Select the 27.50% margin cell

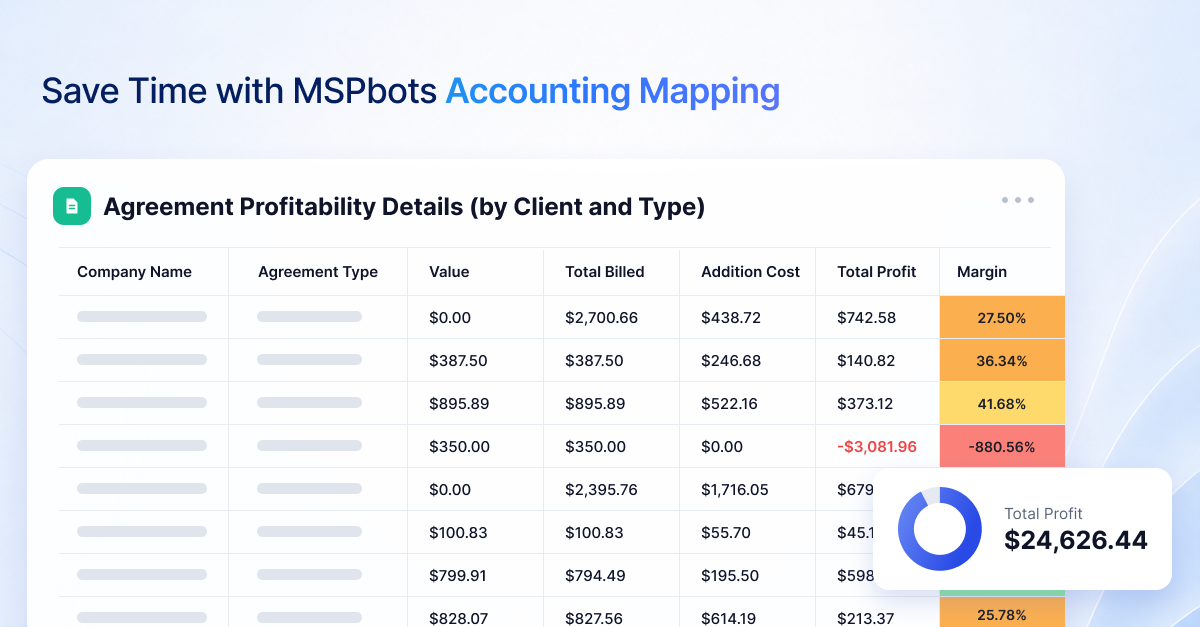coord(1002,318)
